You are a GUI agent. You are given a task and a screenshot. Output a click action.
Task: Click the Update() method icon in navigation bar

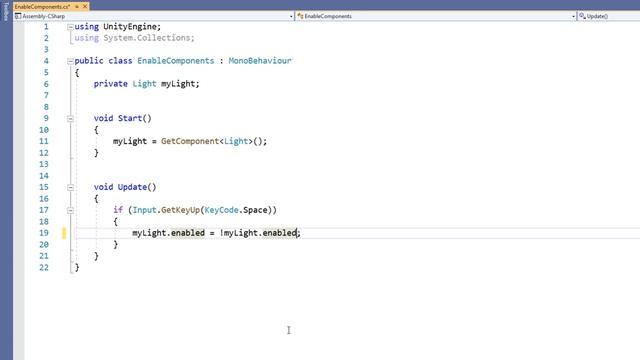pos(582,16)
